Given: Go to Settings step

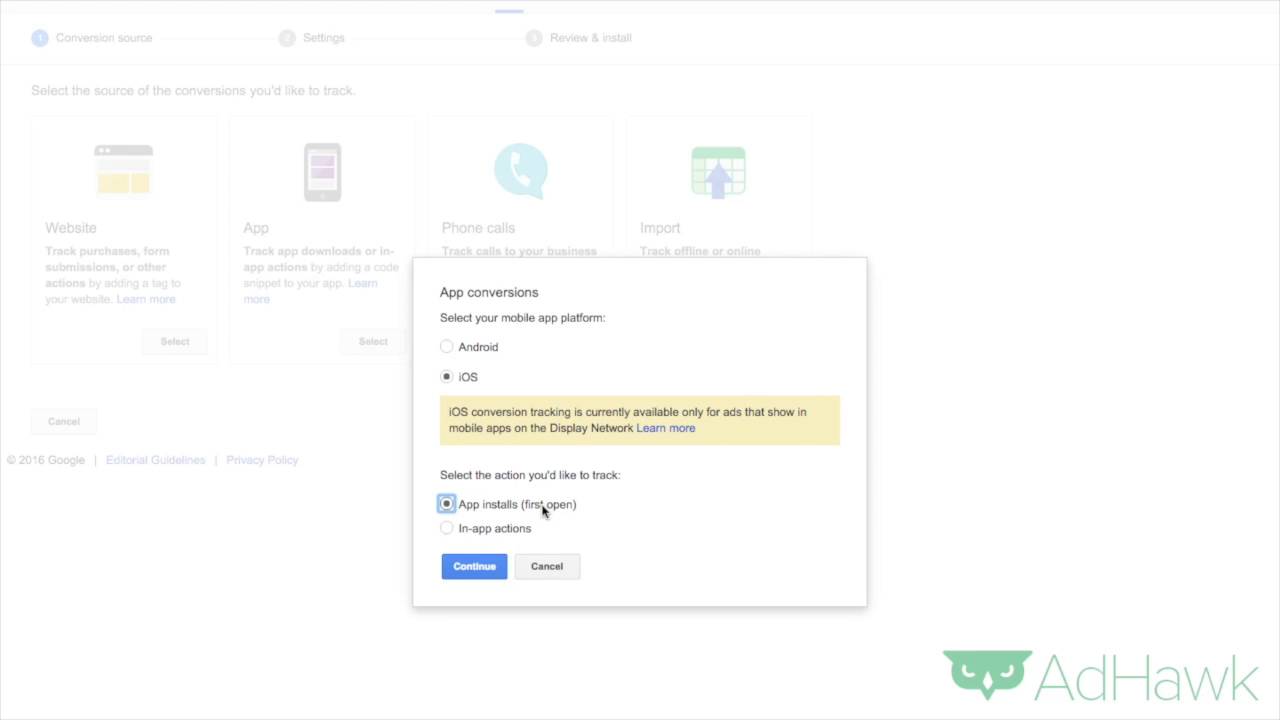Looking at the screenshot, I should [312, 38].
